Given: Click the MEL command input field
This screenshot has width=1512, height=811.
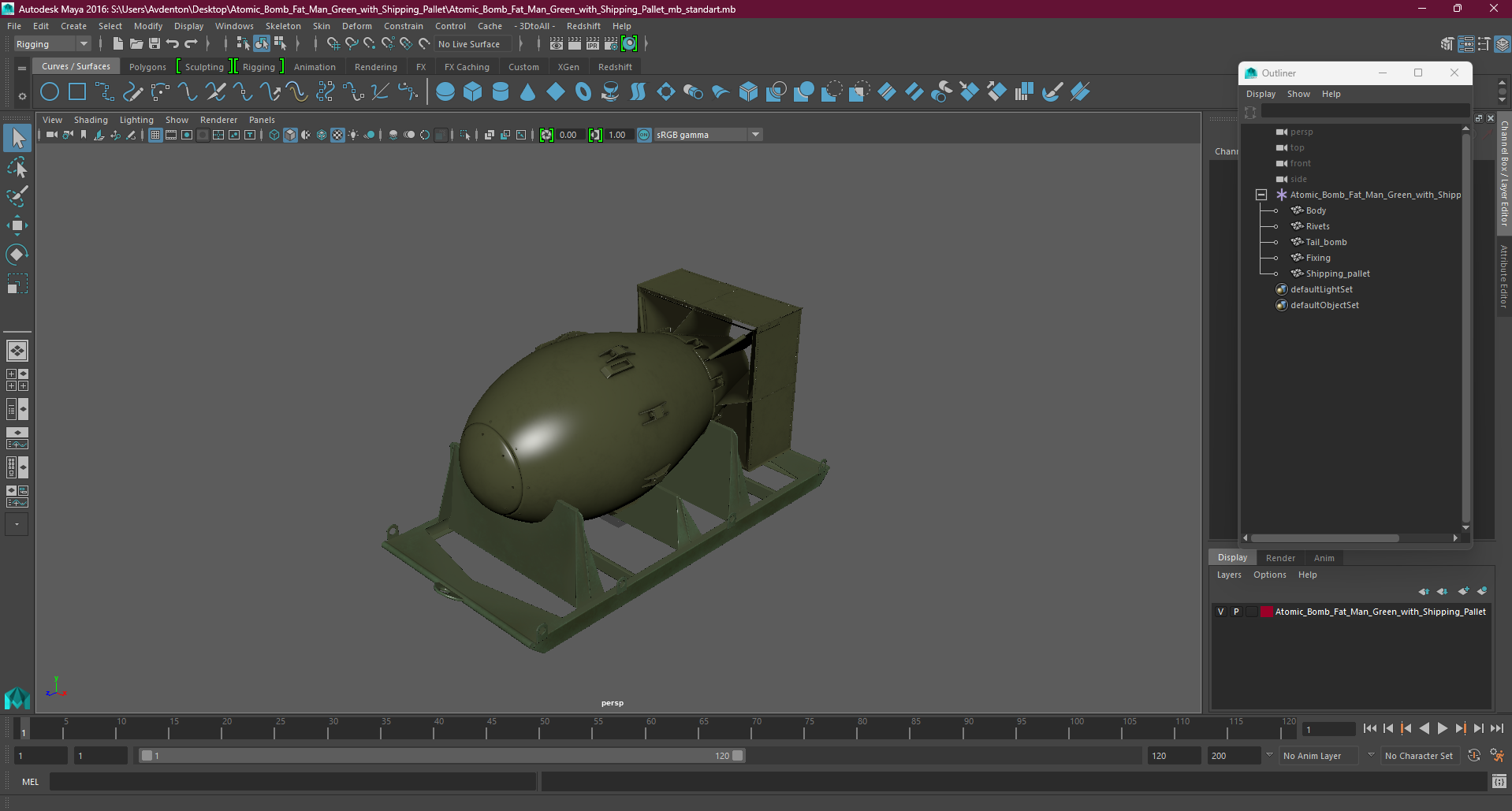Looking at the screenshot, I should coord(293,782).
